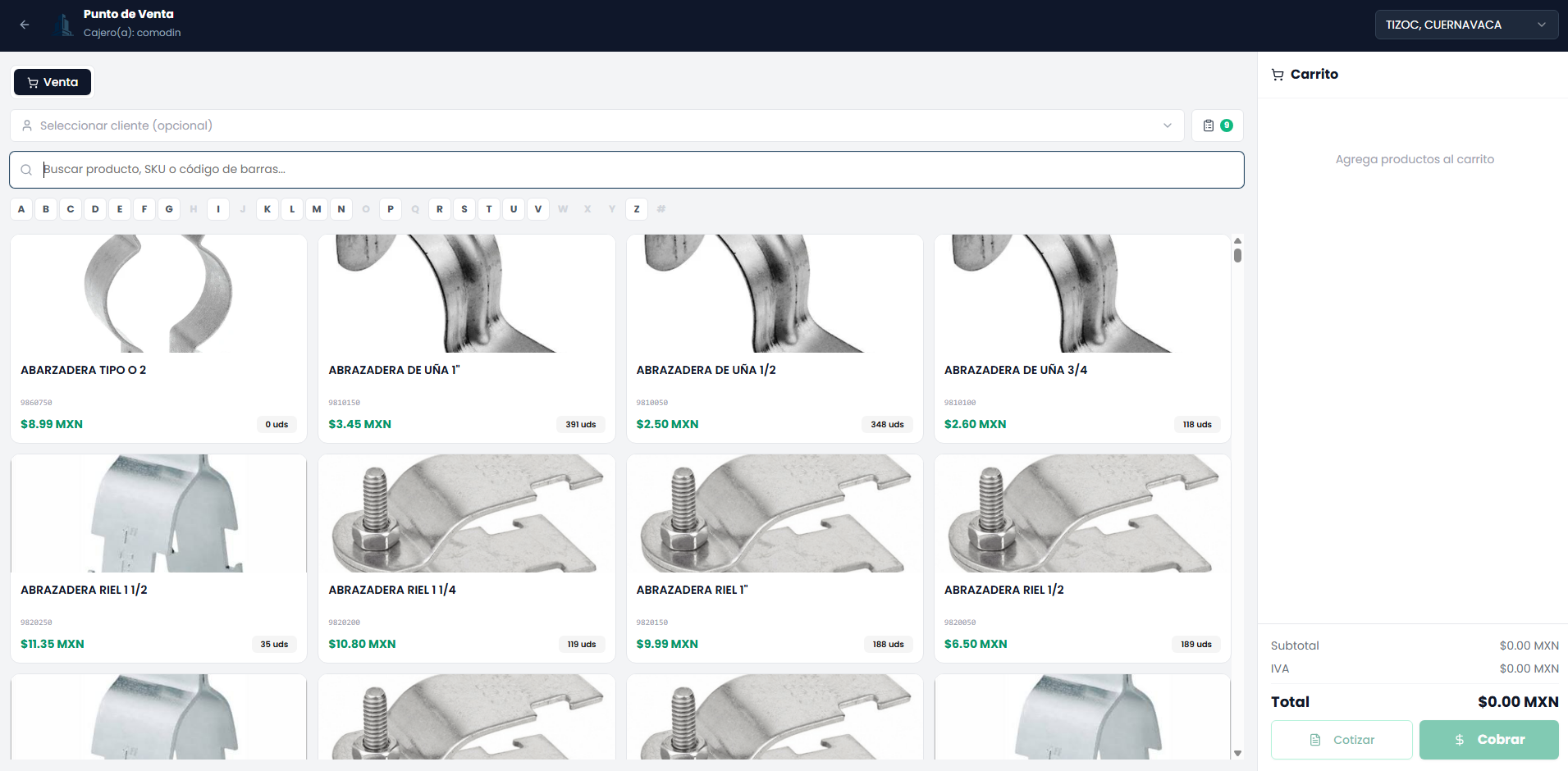The width and height of the screenshot is (1568, 771).
Task: Click the Cotizar button
Action: coord(1342,740)
